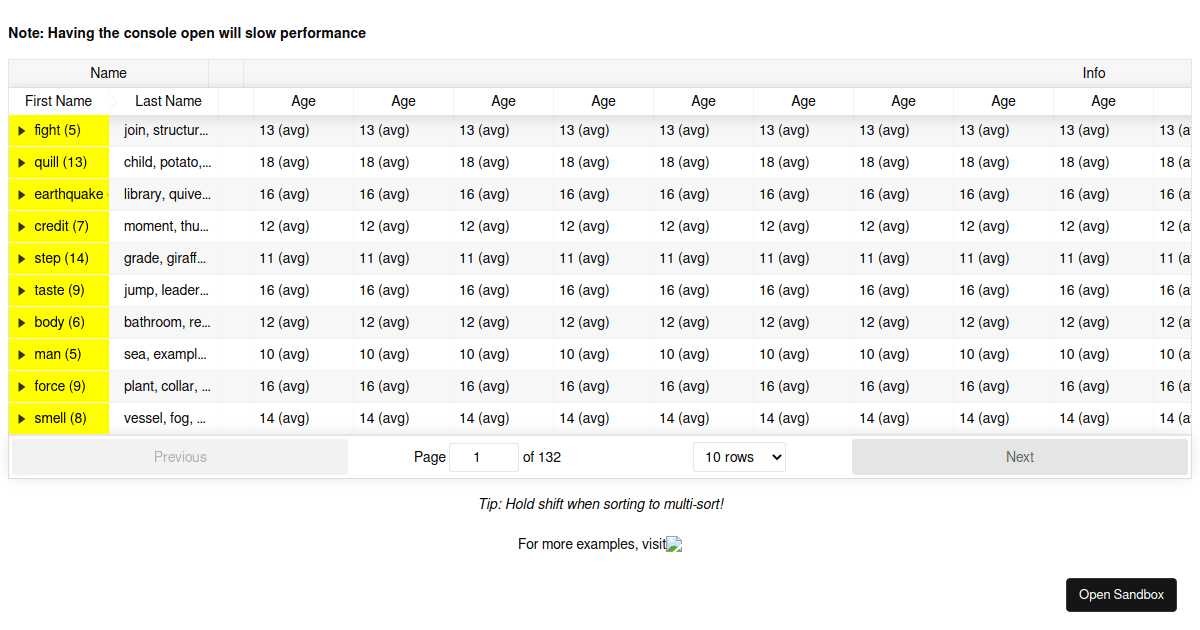Expand the "earthquake" row

click(22, 194)
